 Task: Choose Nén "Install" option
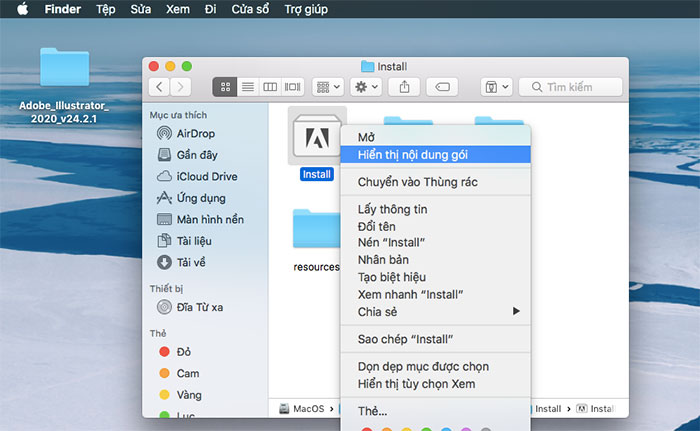pyautogui.click(x=435, y=243)
